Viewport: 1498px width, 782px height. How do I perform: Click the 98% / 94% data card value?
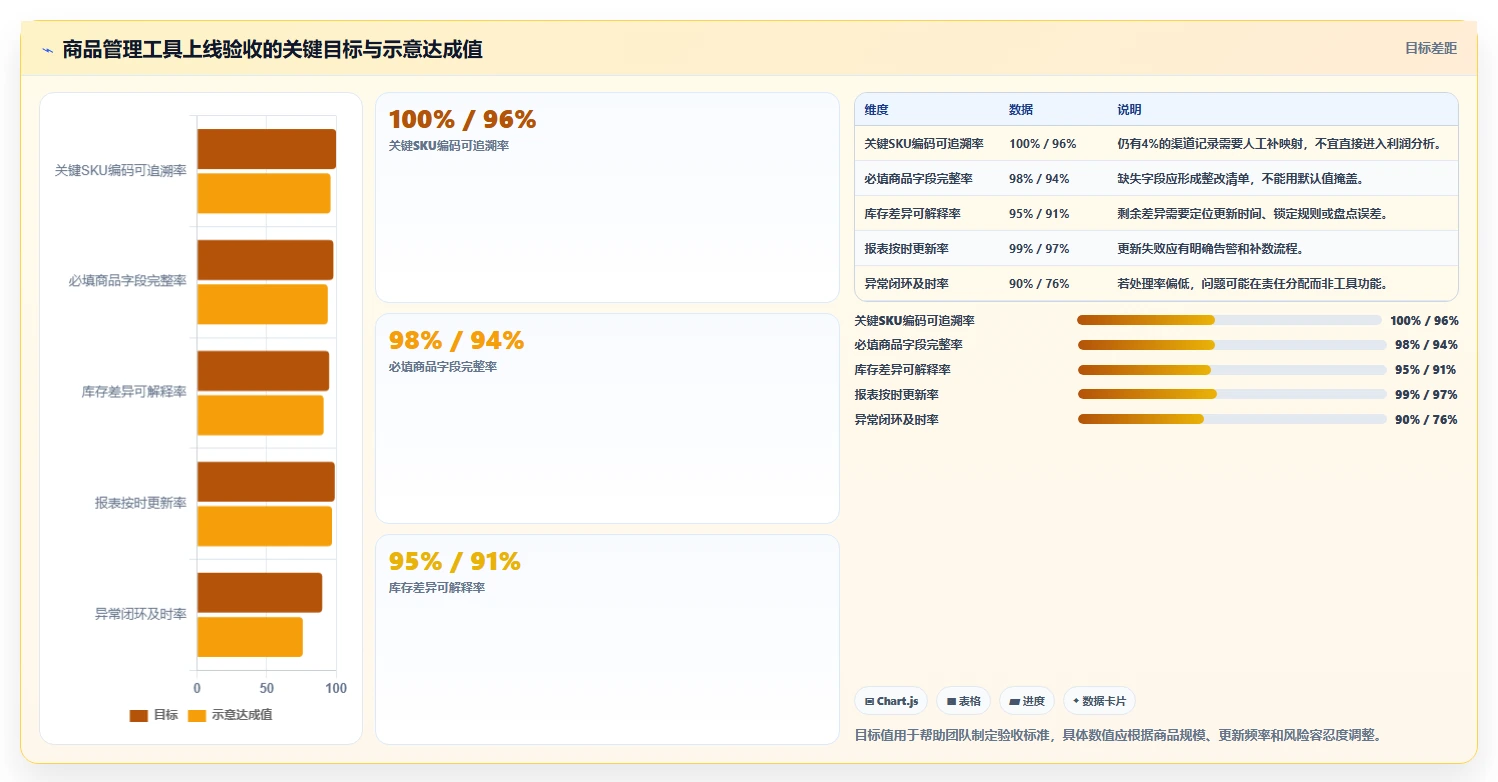[x=456, y=341]
